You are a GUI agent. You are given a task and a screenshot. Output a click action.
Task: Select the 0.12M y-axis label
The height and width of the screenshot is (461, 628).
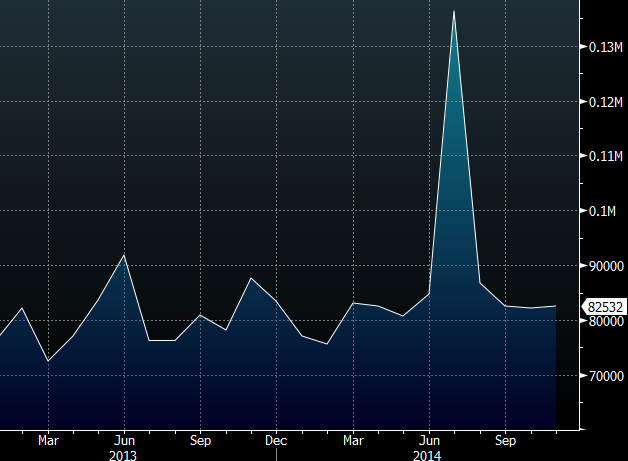(x=606, y=102)
